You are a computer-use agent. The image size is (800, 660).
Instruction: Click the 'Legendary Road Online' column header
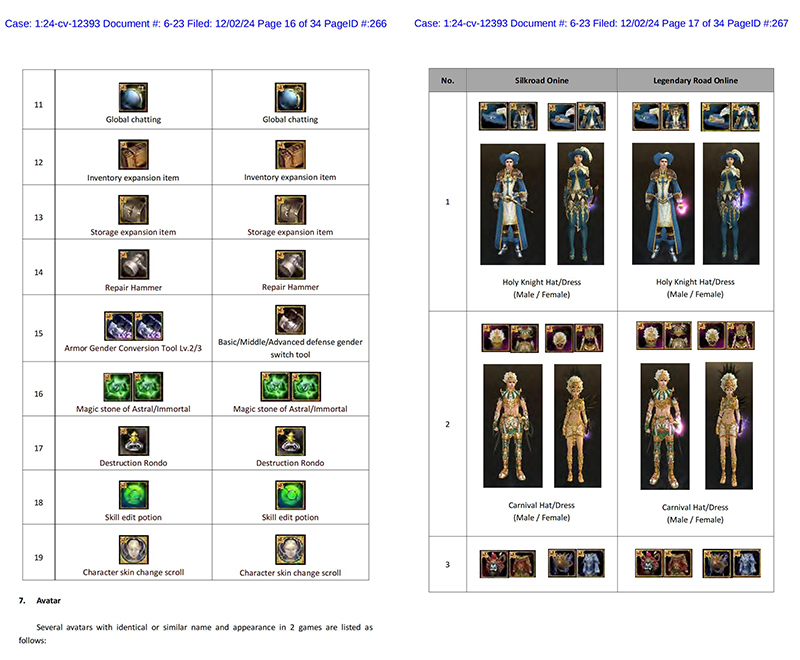(x=695, y=81)
